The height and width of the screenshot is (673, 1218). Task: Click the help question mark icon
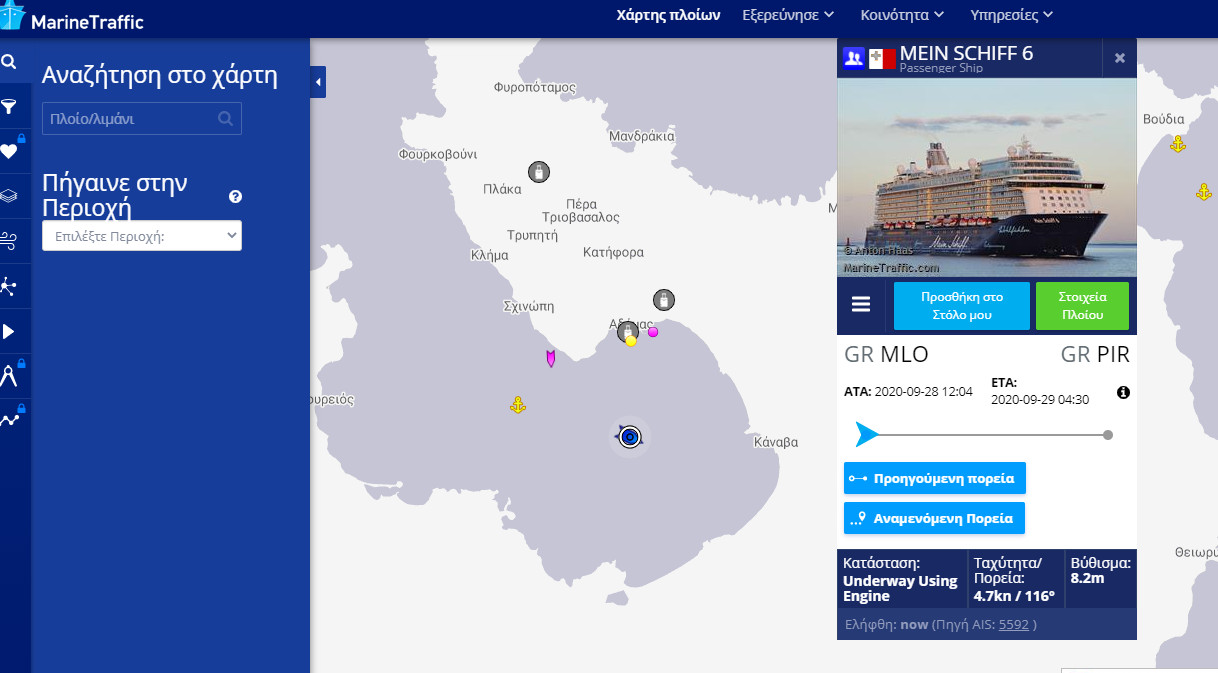(235, 197)
